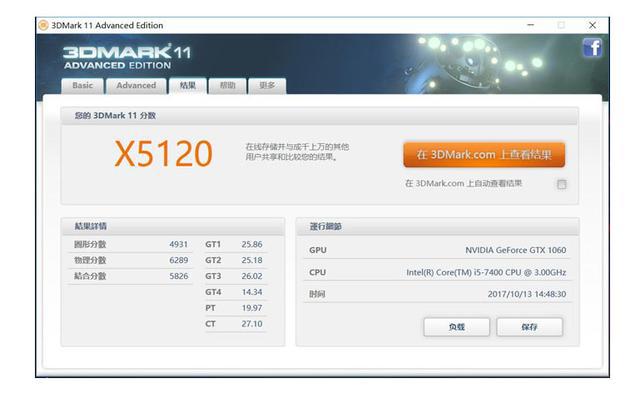Minimize the 3DMark 11 window
This screenshot has height=393, width=640.
pyautogui.click(x=530, y=25)
